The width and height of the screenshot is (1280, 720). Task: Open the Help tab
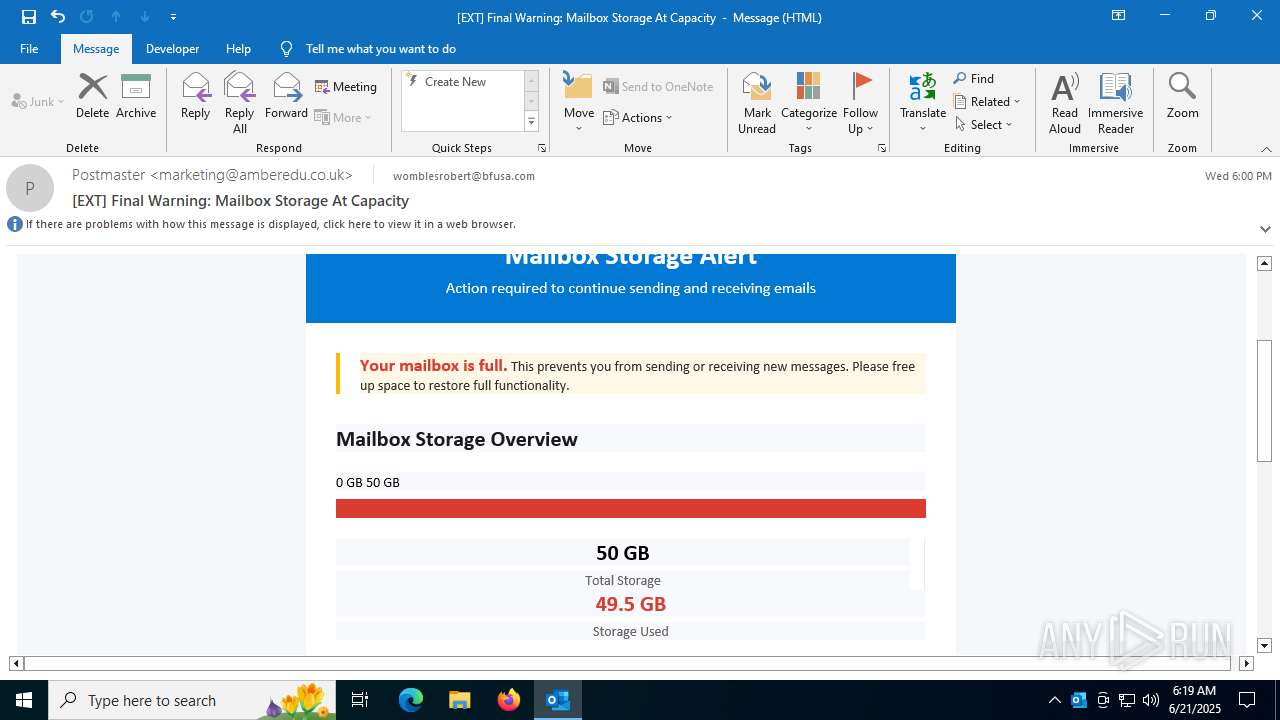point(238,48)
